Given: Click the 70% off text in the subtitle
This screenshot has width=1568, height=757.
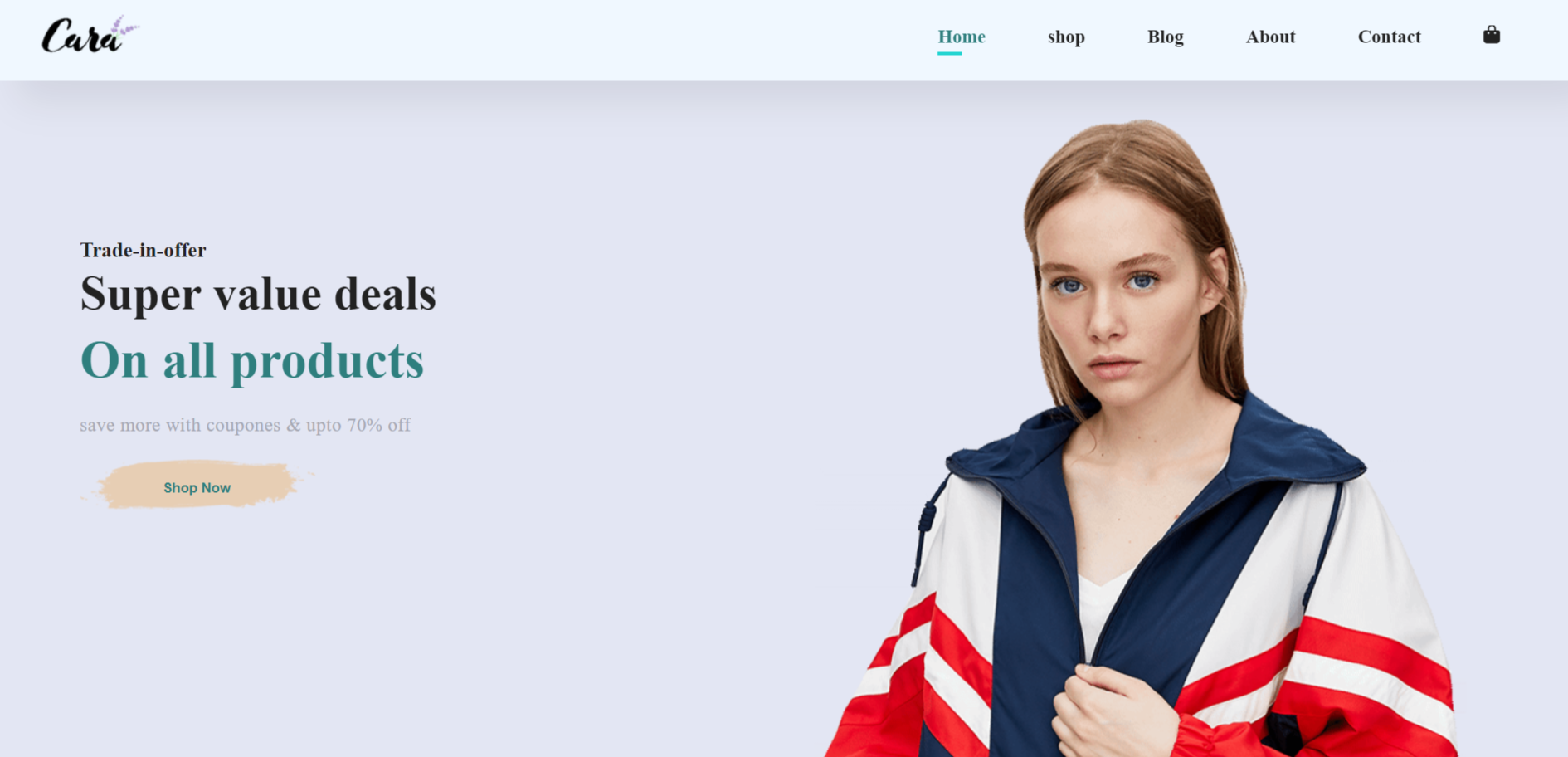Looking at the screenshot, I should coord(378,425).
